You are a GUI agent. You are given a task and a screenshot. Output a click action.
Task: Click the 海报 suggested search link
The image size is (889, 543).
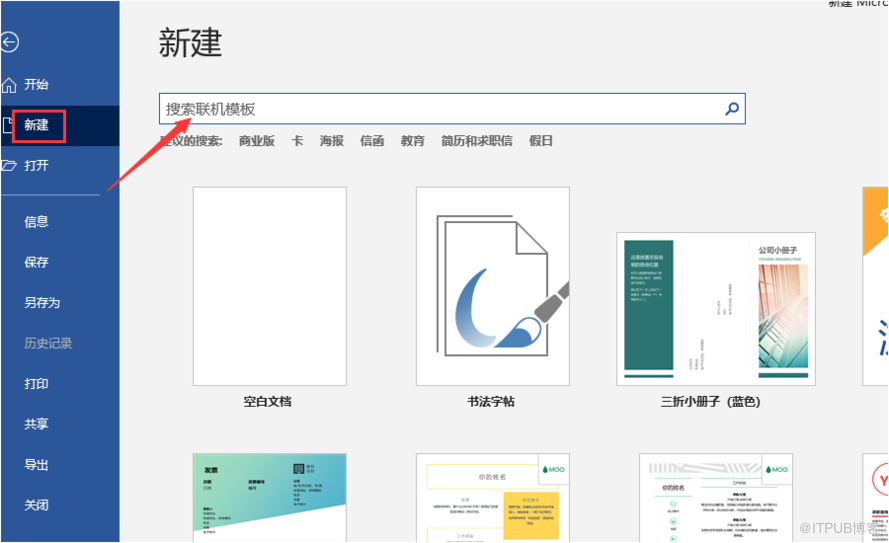click(332, 141)
